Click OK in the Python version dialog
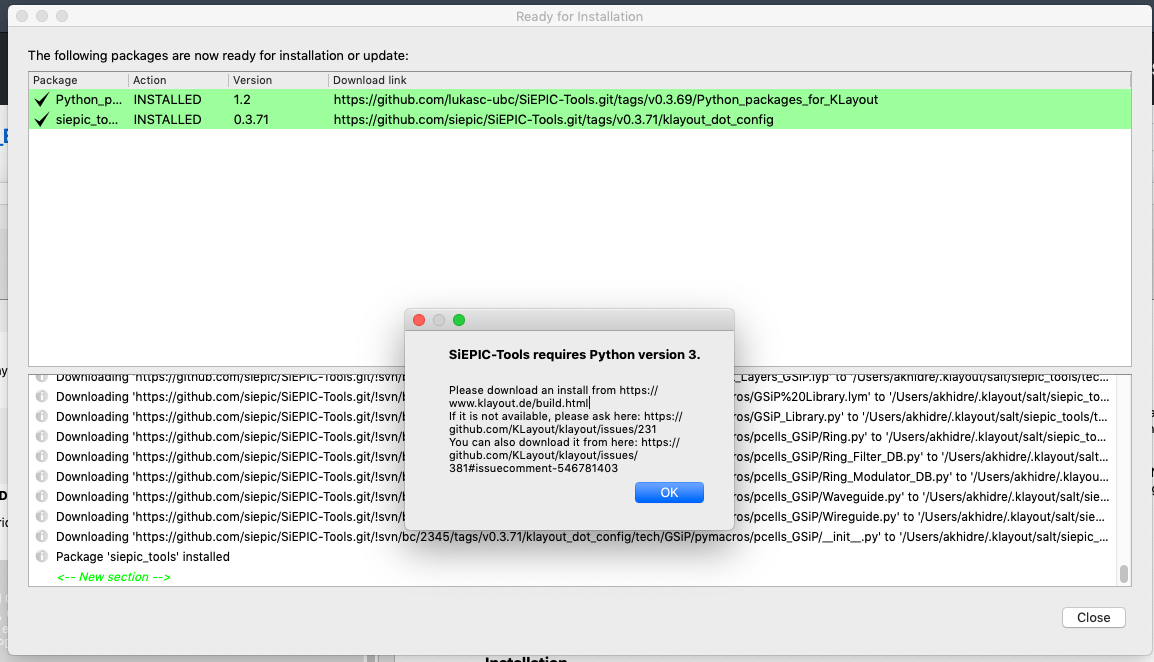The height and width of the screenshot is (662, 1154). point(669,493)
